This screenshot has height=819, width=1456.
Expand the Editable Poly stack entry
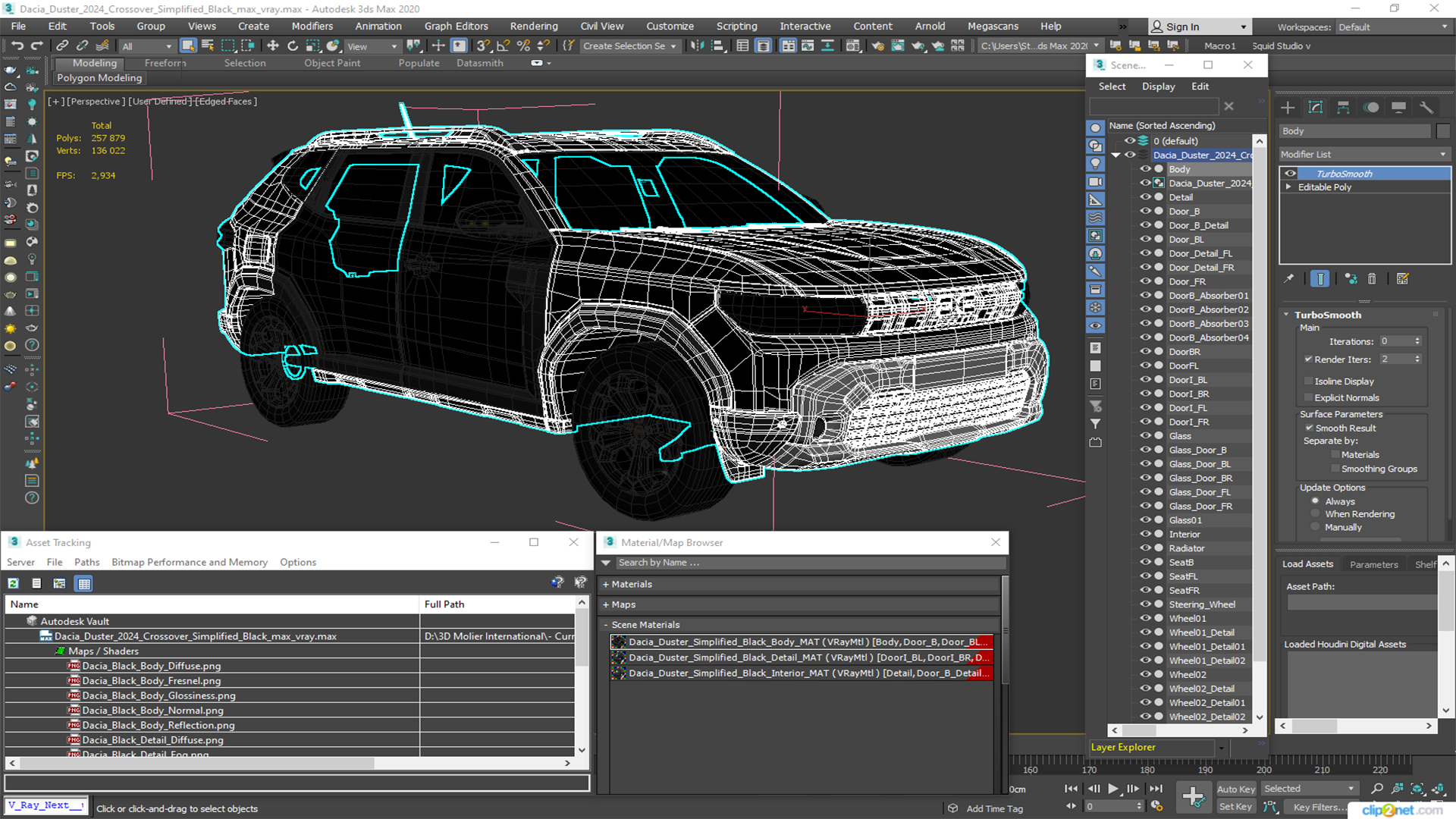1288,187
